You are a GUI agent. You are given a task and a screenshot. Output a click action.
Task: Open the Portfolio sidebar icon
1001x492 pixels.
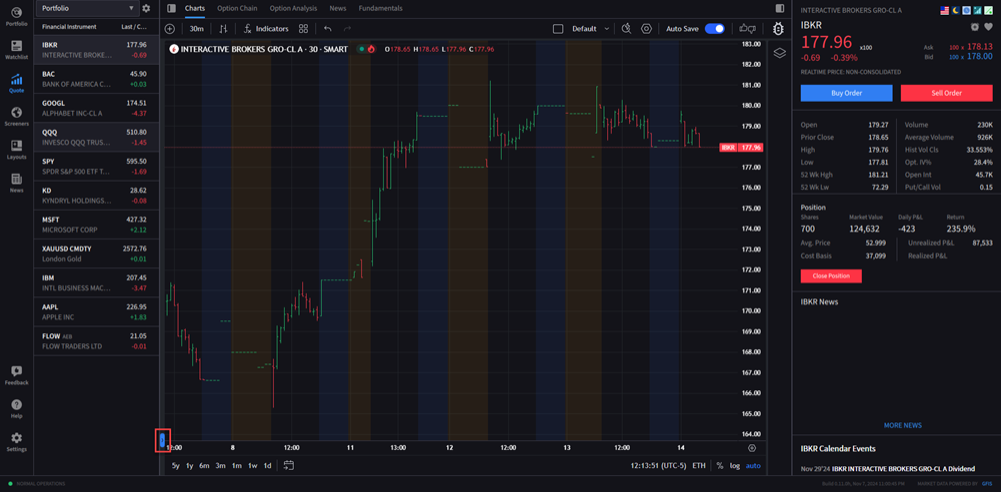(x=16, y=15)
